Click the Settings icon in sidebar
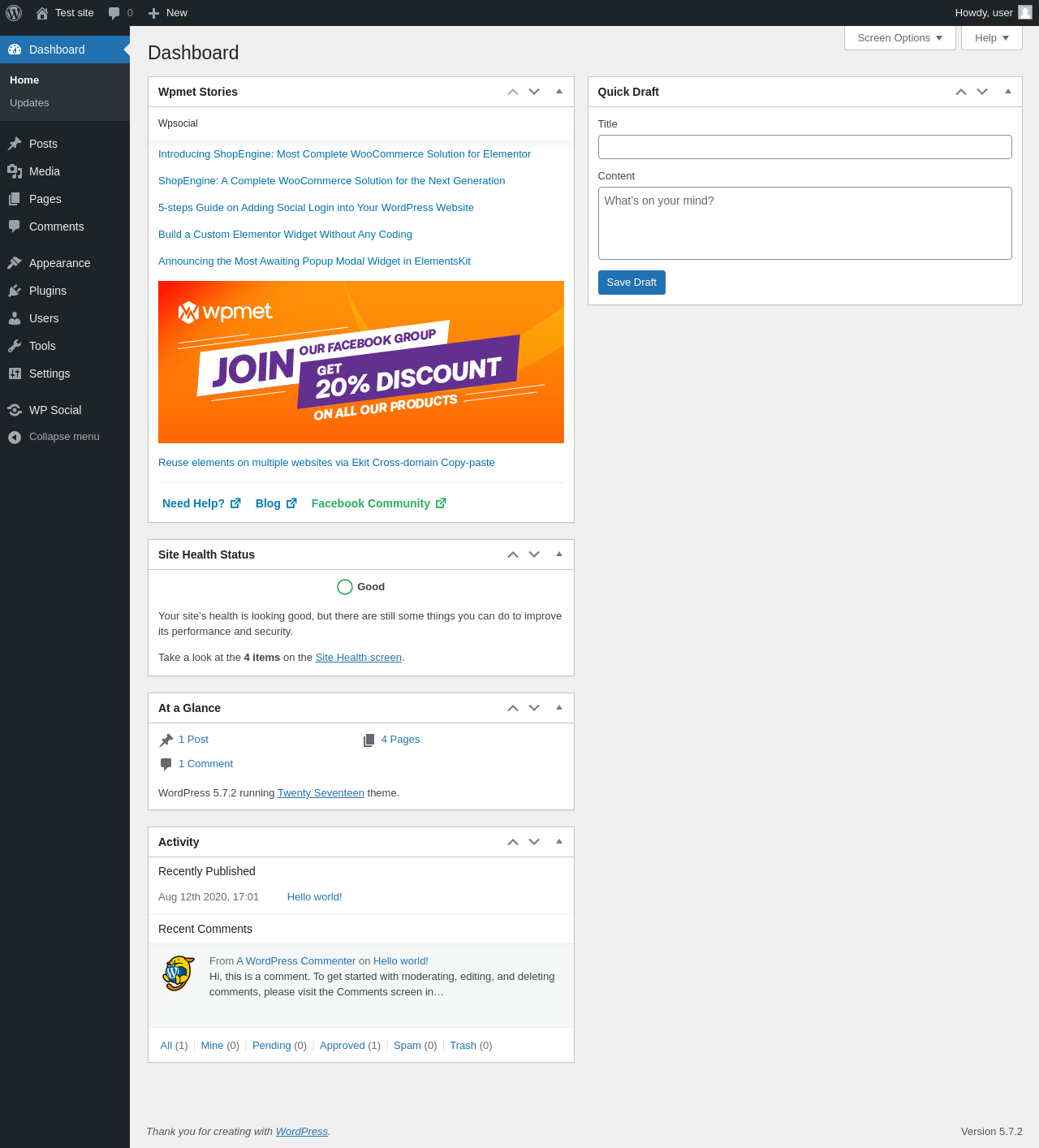The image size is (1039, 1148). point(15,373)
